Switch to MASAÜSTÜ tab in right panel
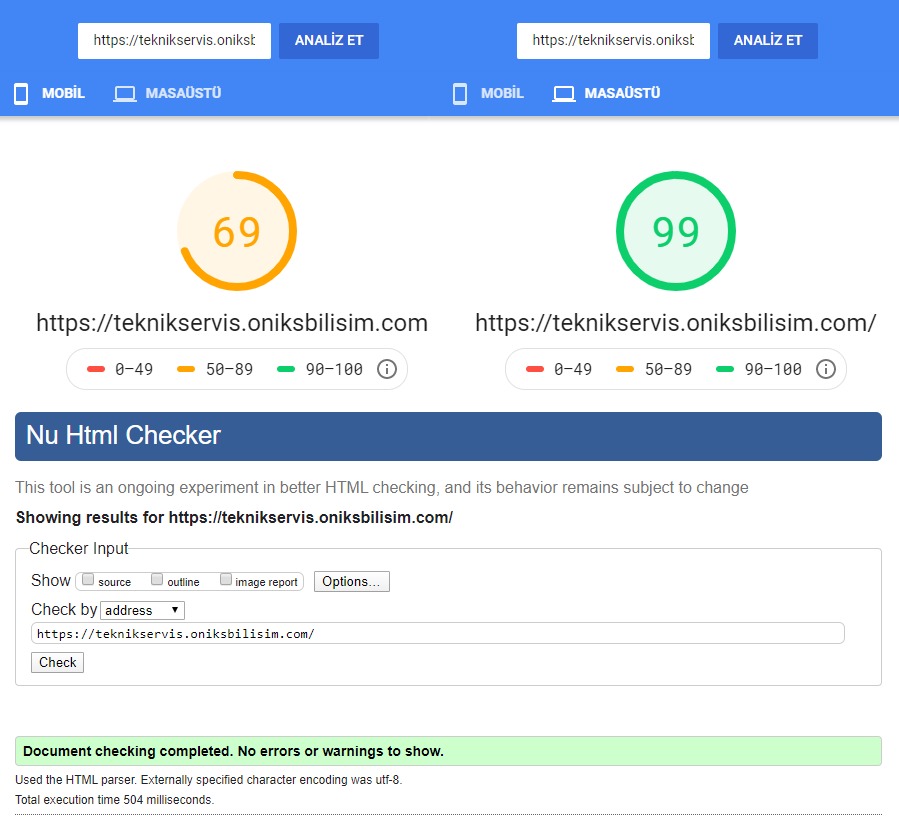Screen dimensions: 899x826 [x=622, y=93]
